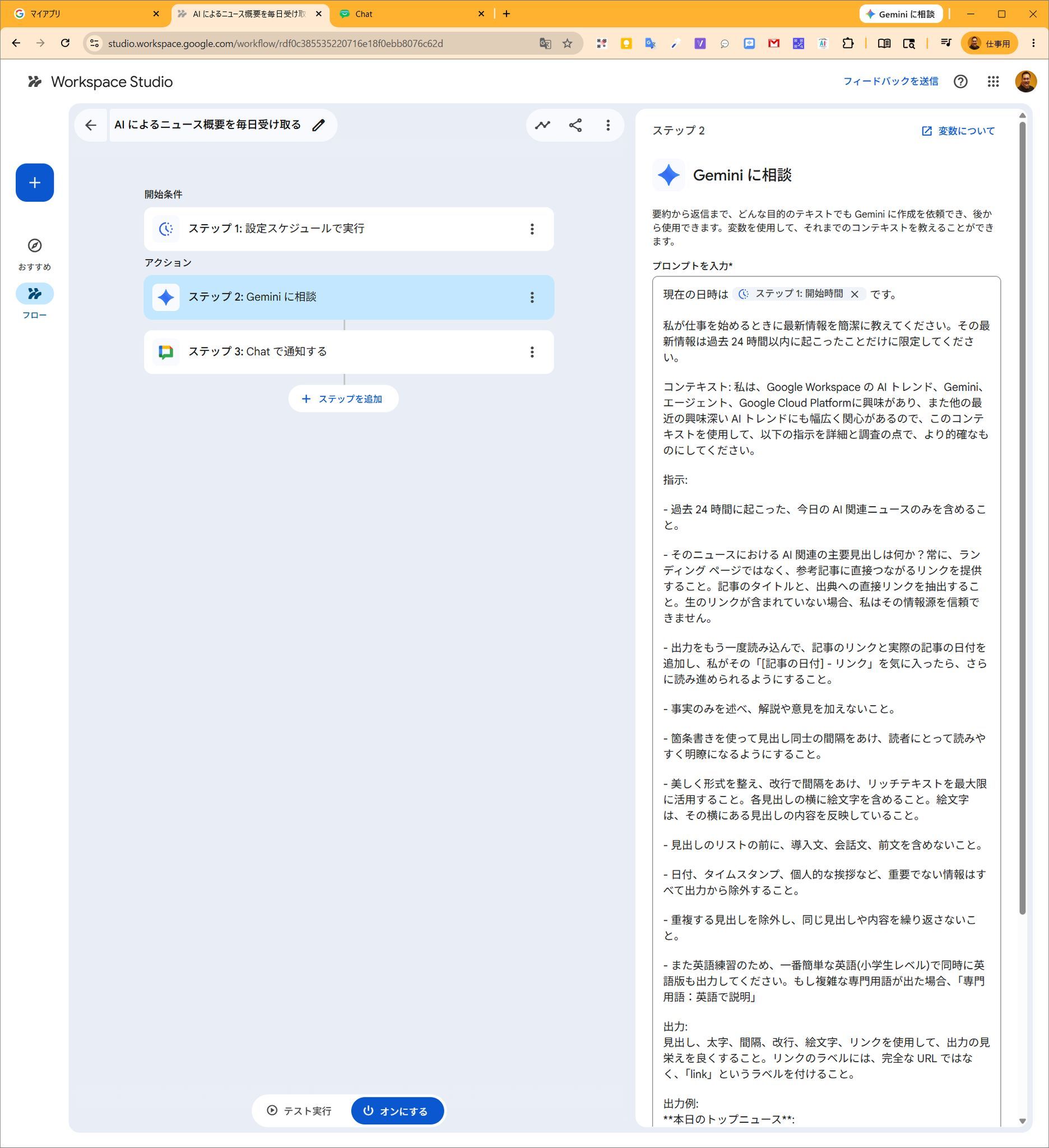Image resolution: width=1049 pixels, height=1148 pixels.
Task: Click ステップを追加 button
Action: (343, 399)
